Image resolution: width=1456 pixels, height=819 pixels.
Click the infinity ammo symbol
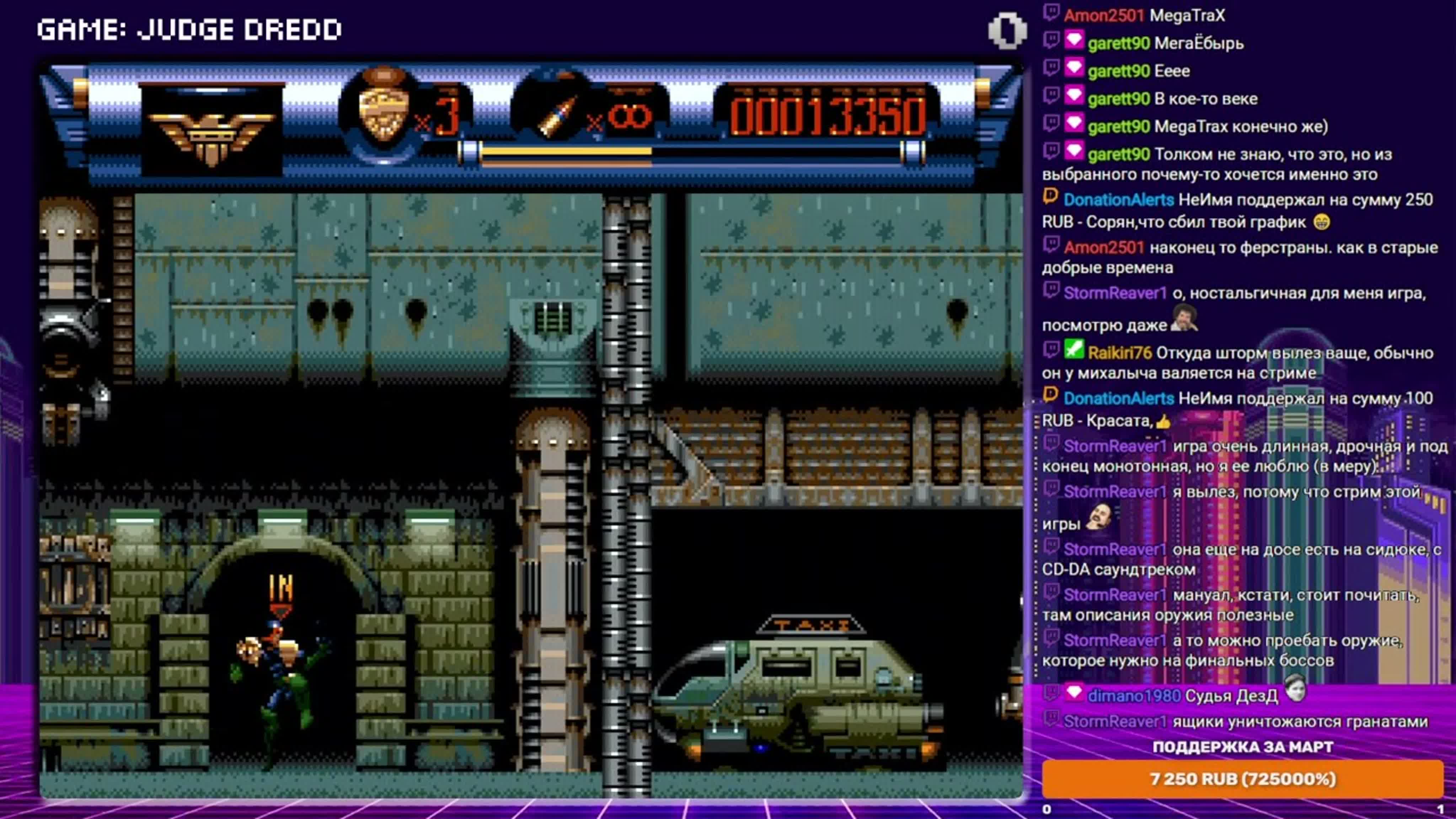tap(630, 117)
